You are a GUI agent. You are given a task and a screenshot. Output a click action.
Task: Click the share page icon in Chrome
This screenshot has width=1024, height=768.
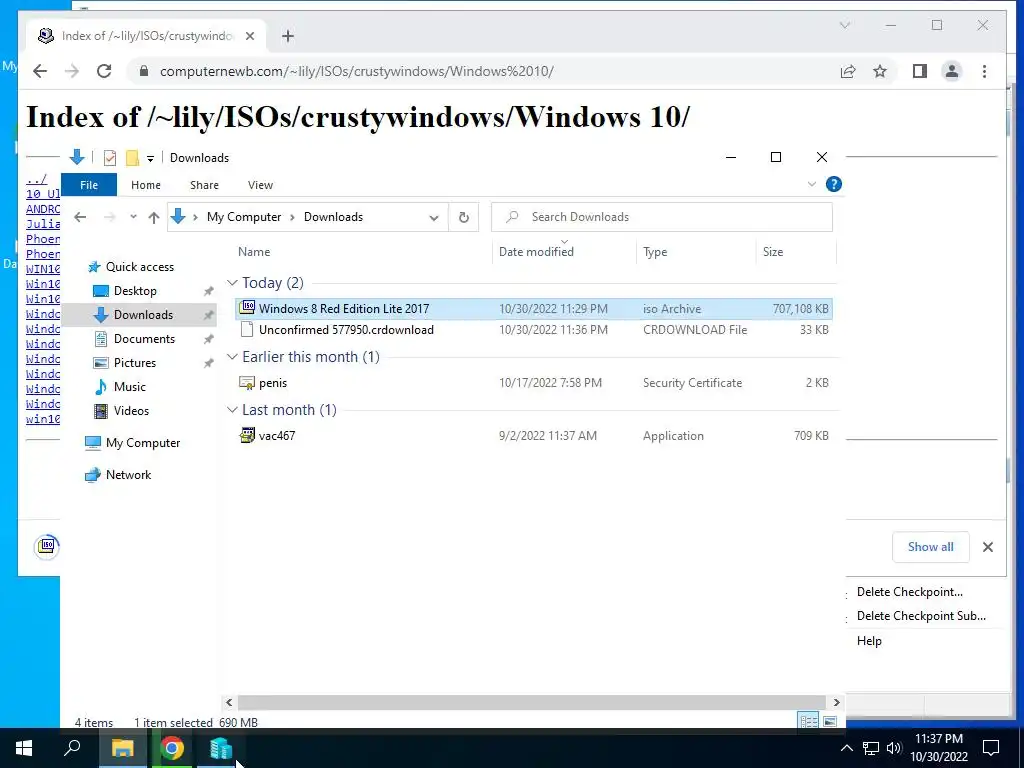(848, 71)
